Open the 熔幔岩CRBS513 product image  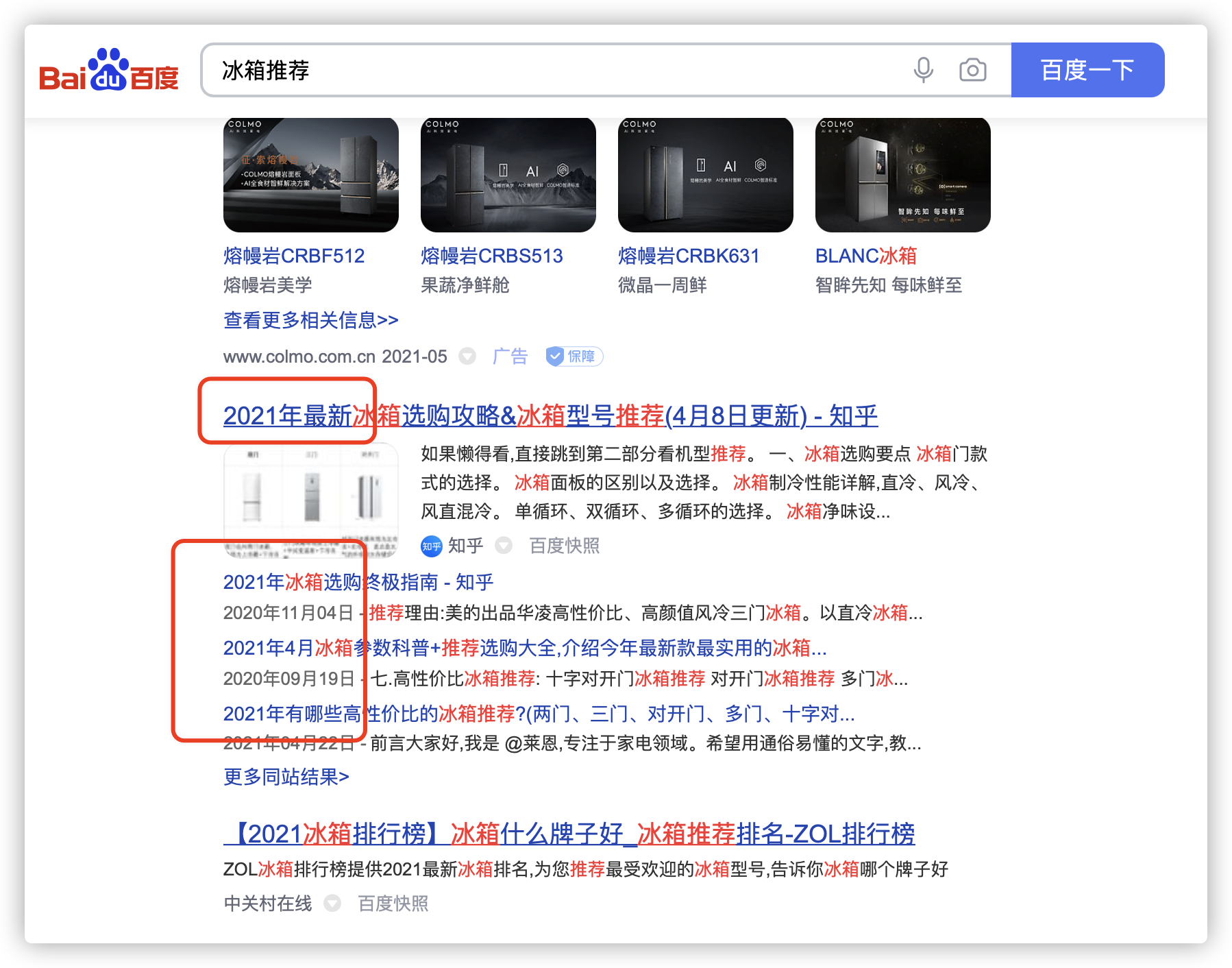coord(508,175)
